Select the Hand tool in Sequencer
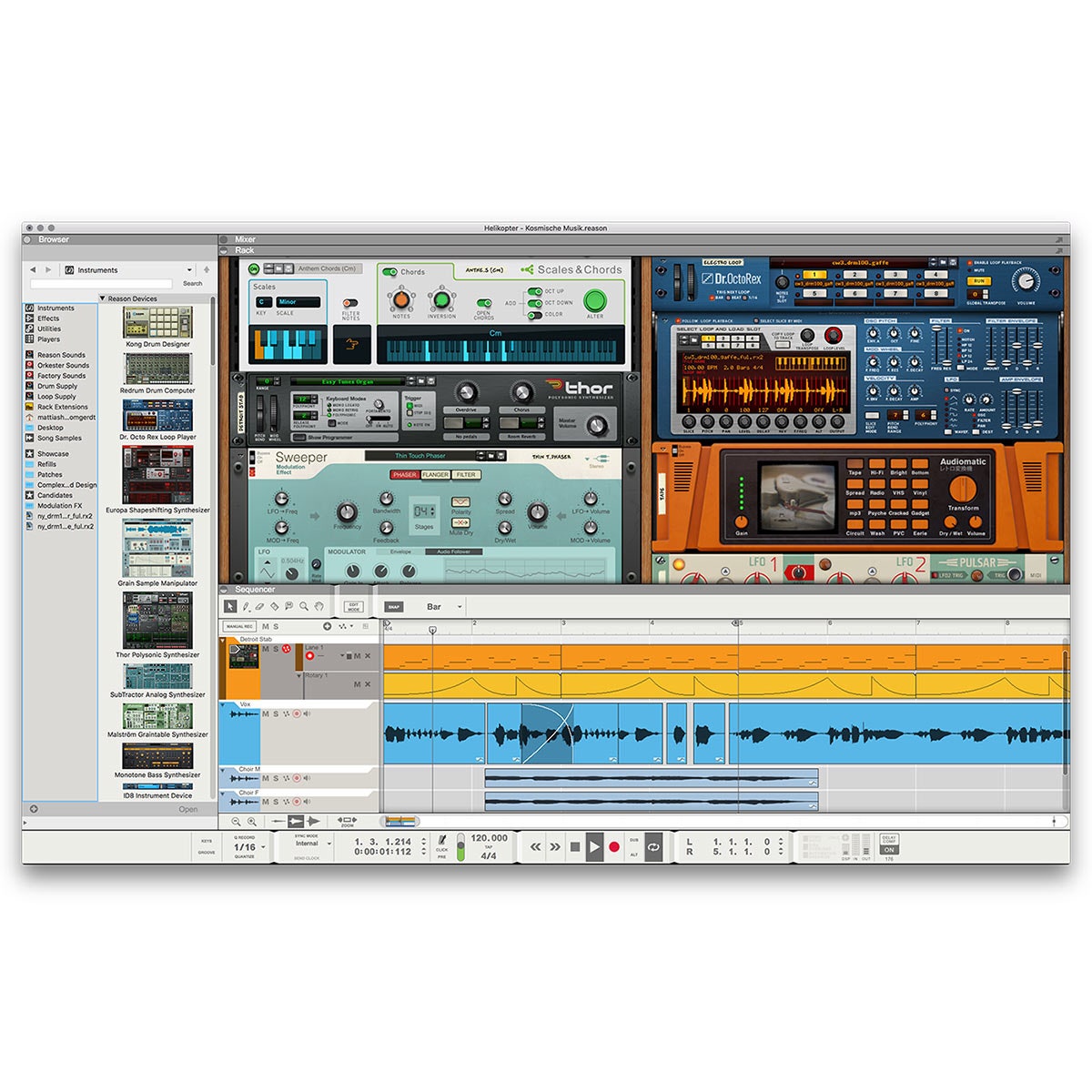The width and height of the screenshot is (1092, 1092). pos(318,606)
